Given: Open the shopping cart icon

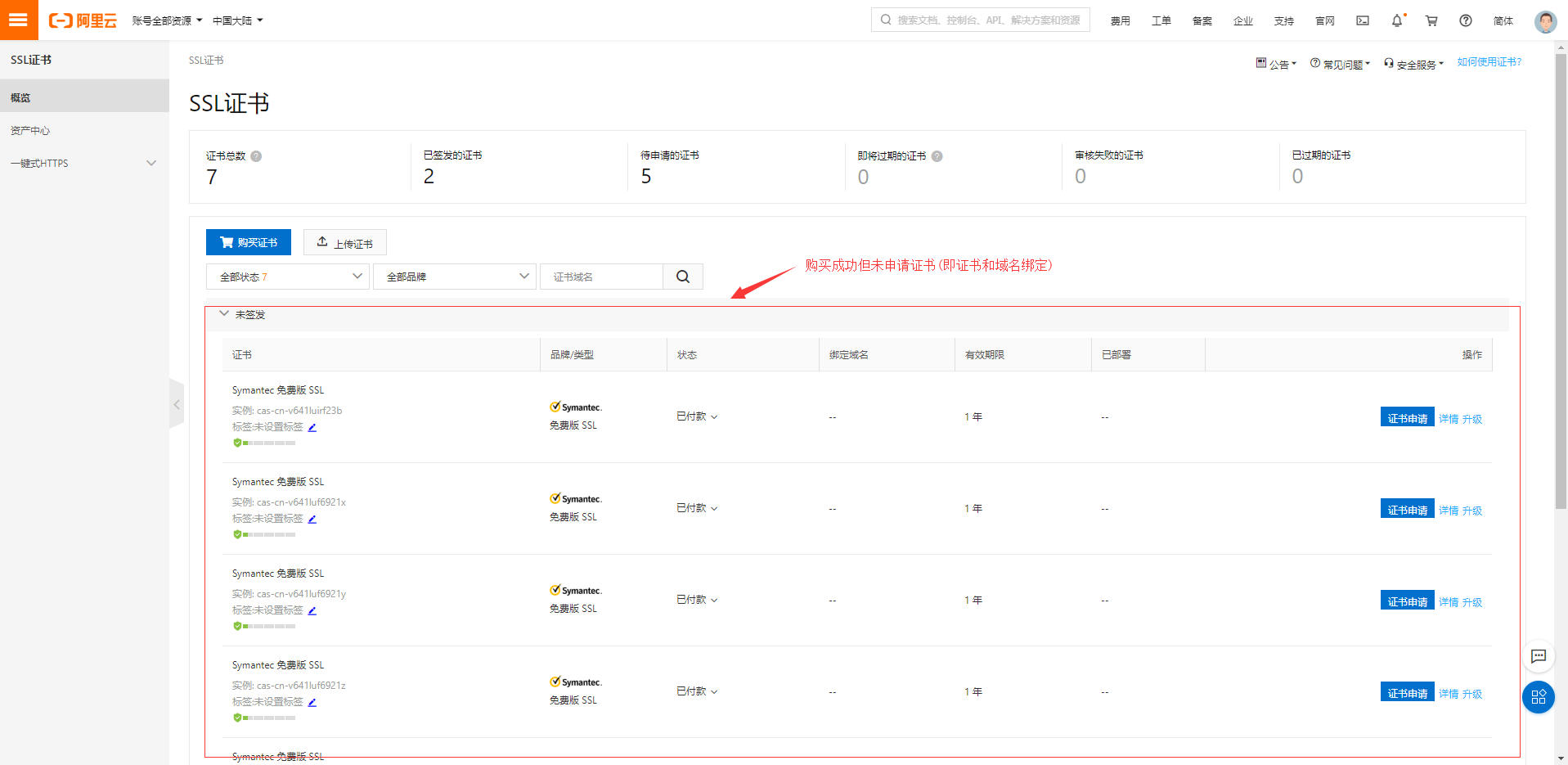Looking at the screenshot, I should point(1431,20).
